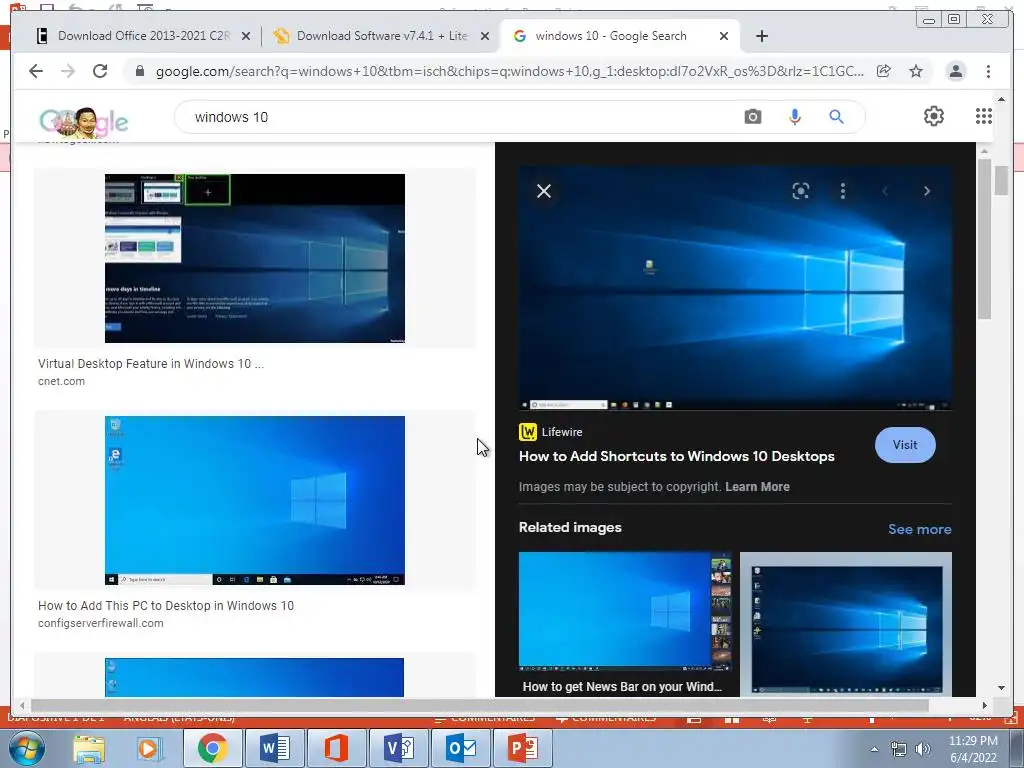Launch Windows Media Player from taskbar

coord(149,748)
